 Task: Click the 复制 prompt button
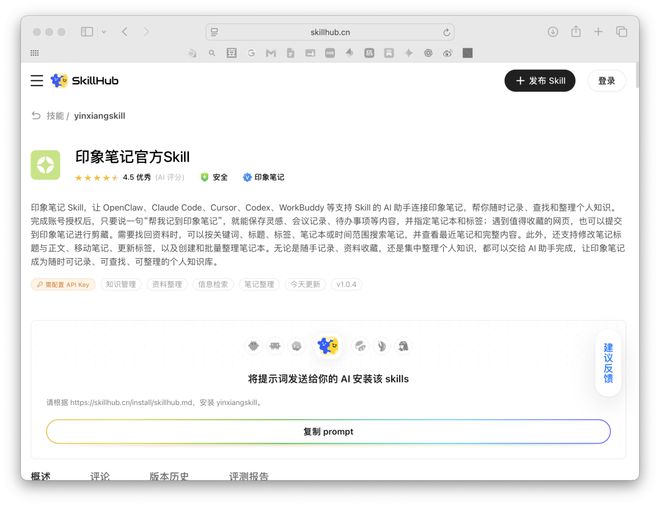[x=328, y=431]
